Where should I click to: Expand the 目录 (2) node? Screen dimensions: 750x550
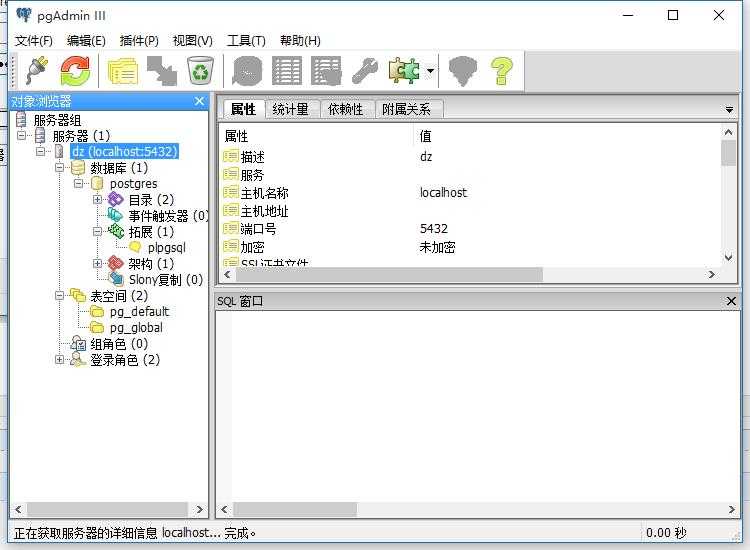point(98,199)
